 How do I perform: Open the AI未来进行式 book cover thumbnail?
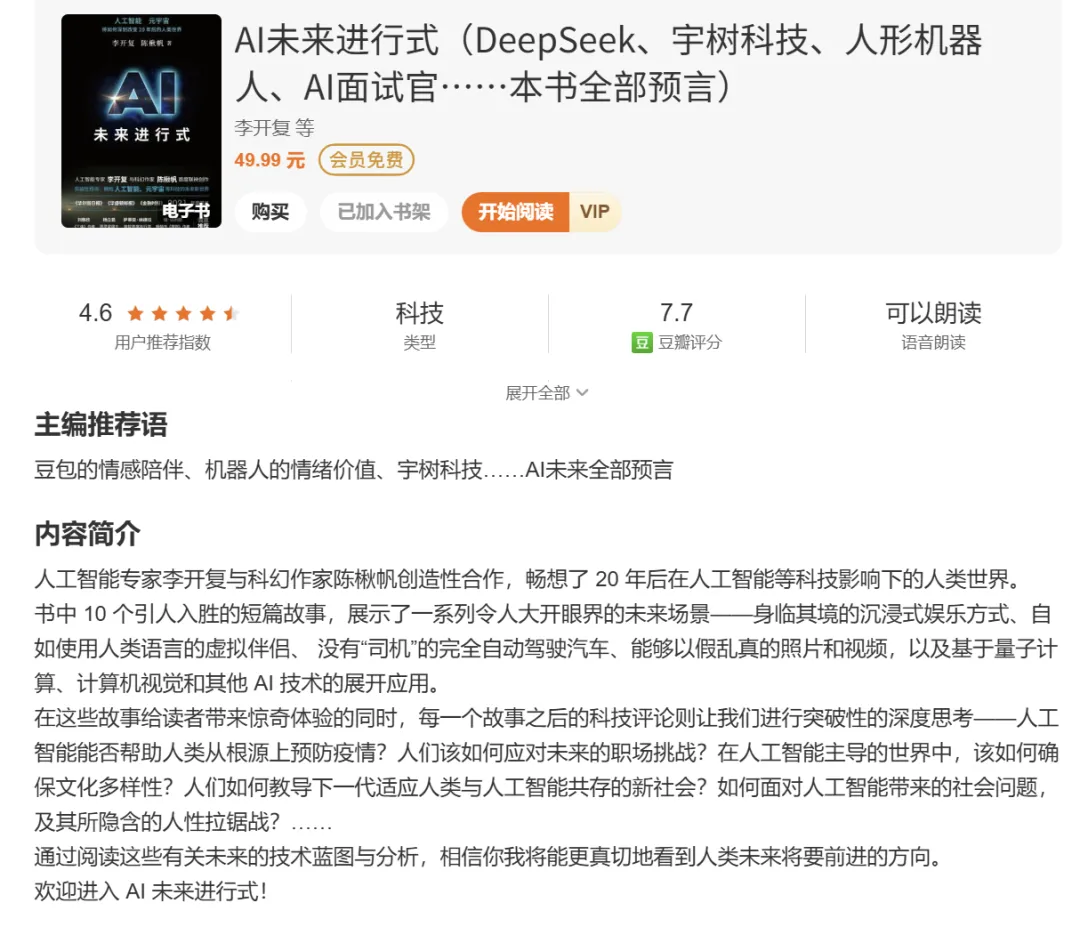[x=141, y=121]
